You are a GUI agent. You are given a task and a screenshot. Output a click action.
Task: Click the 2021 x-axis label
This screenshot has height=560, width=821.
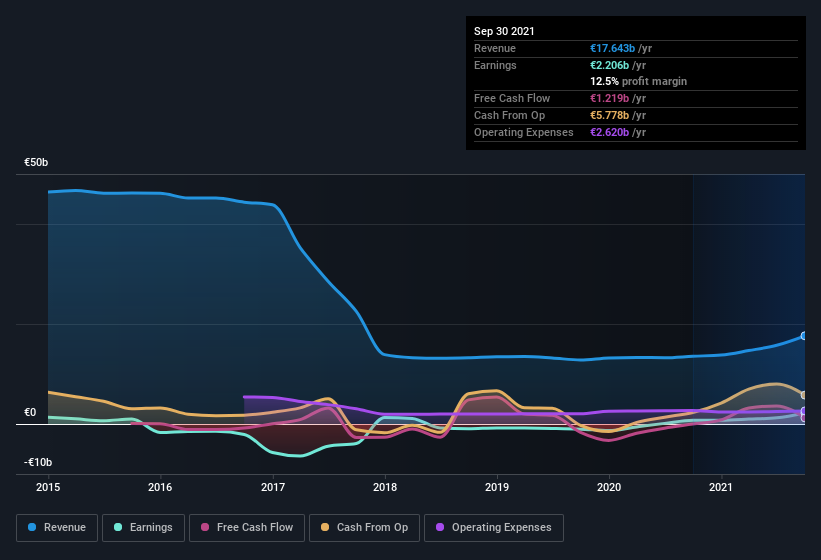coord(721,487)
